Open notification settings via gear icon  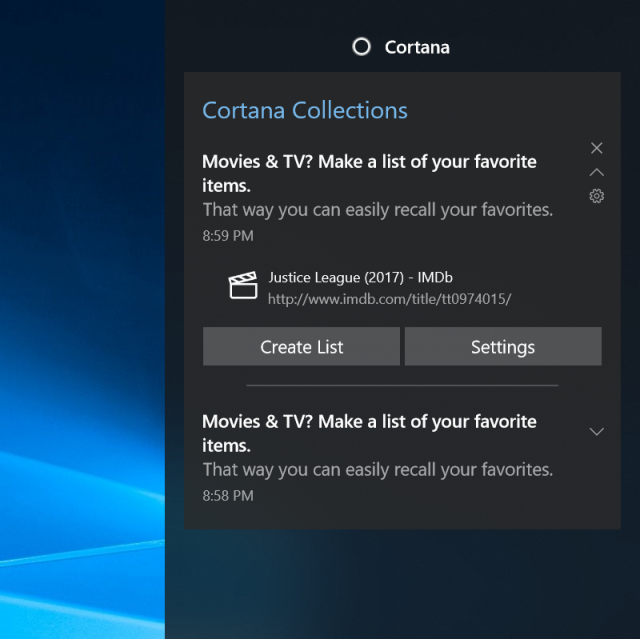click(x=597, y=196)
